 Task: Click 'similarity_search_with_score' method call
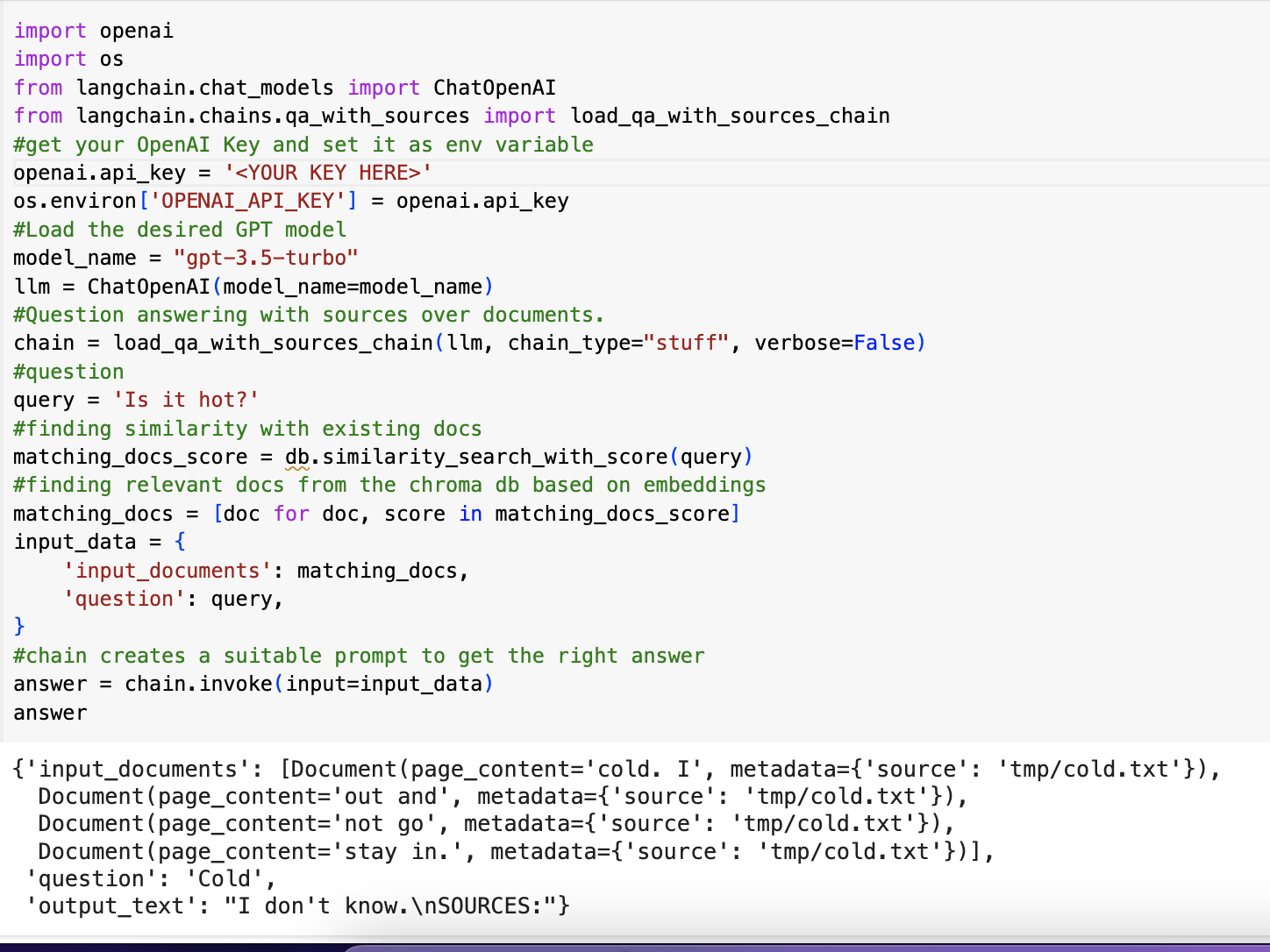click(x=496, y=457)
